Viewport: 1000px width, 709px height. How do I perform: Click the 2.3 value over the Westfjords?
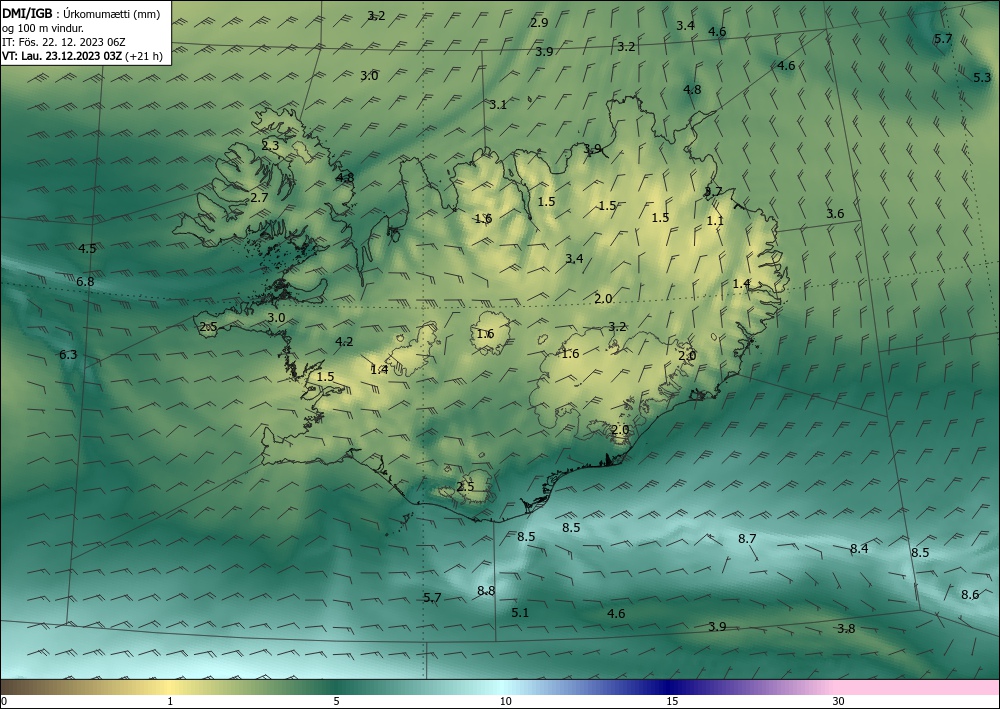(270, 145)
